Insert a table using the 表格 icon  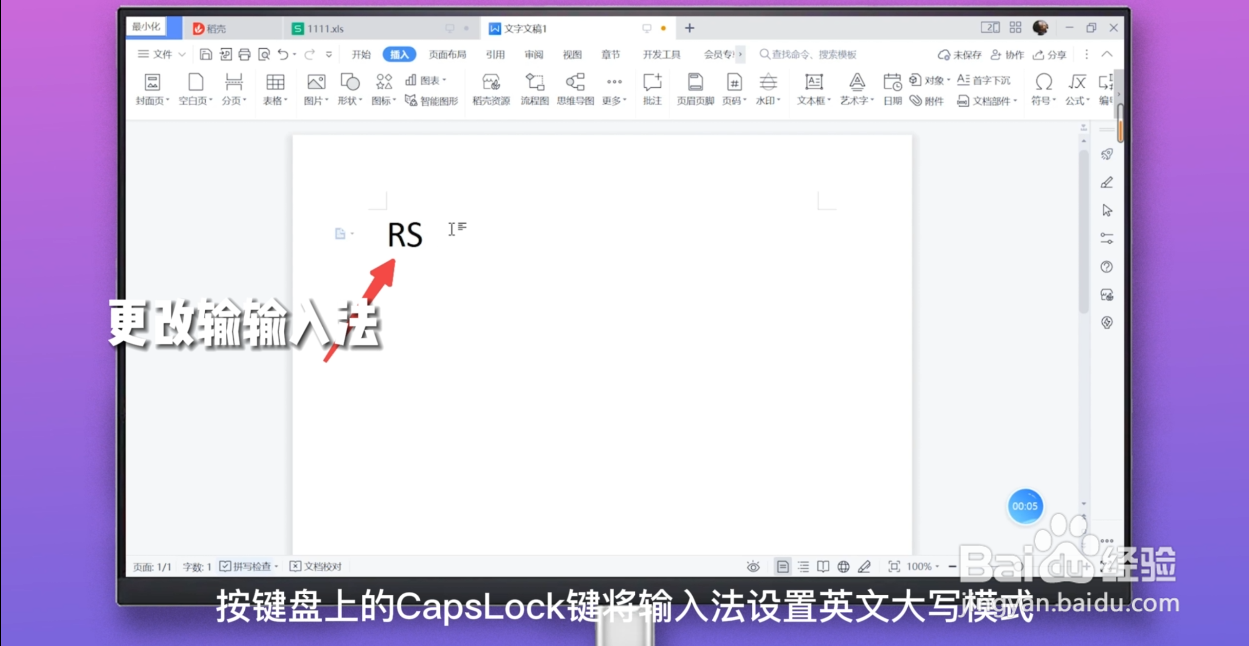coord(274,88)
